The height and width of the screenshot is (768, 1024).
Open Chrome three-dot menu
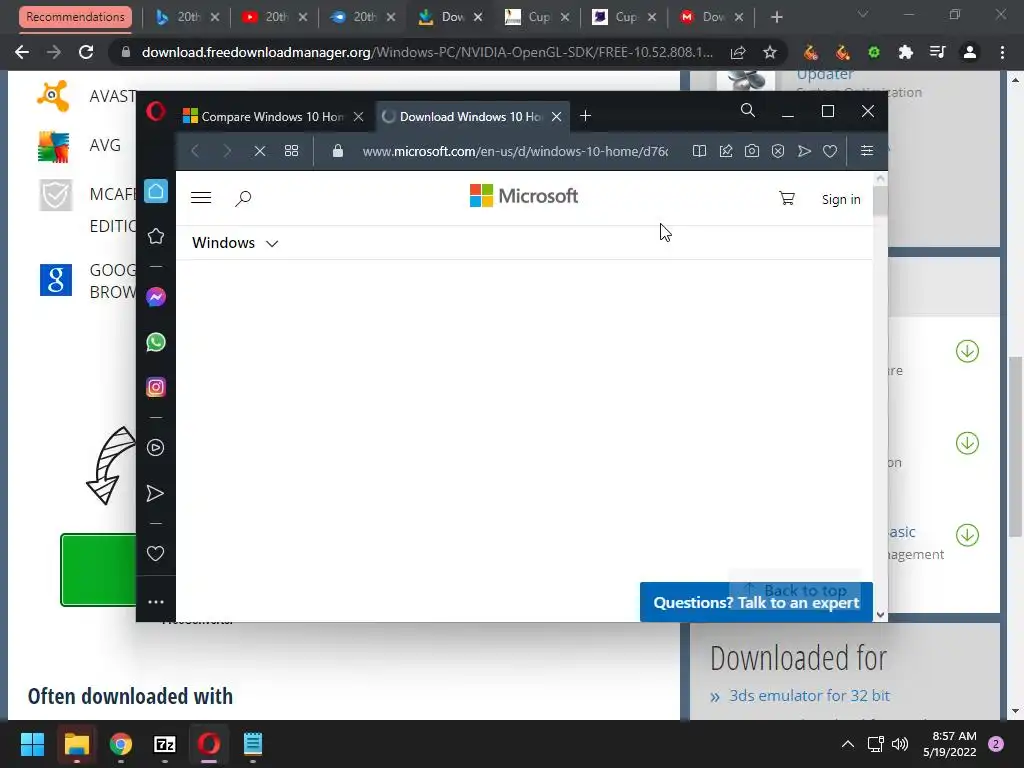pos(1002,52)
